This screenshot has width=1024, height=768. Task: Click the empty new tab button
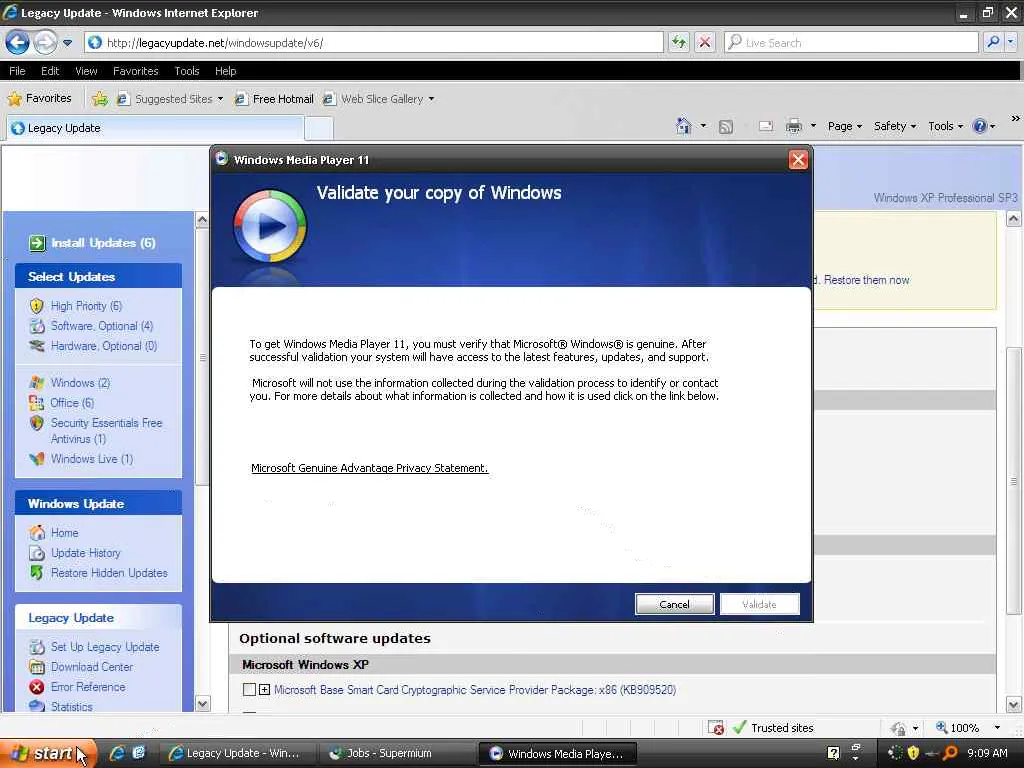pyautogui.click(x=319, y=128)
